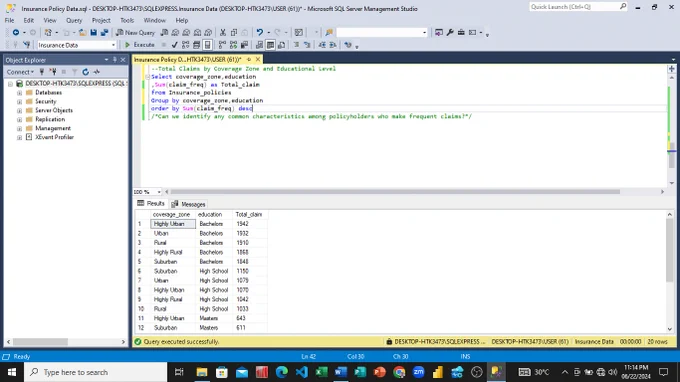Click the Save All icon
Viewport: 680px width, 382px height.
(105, 33)
